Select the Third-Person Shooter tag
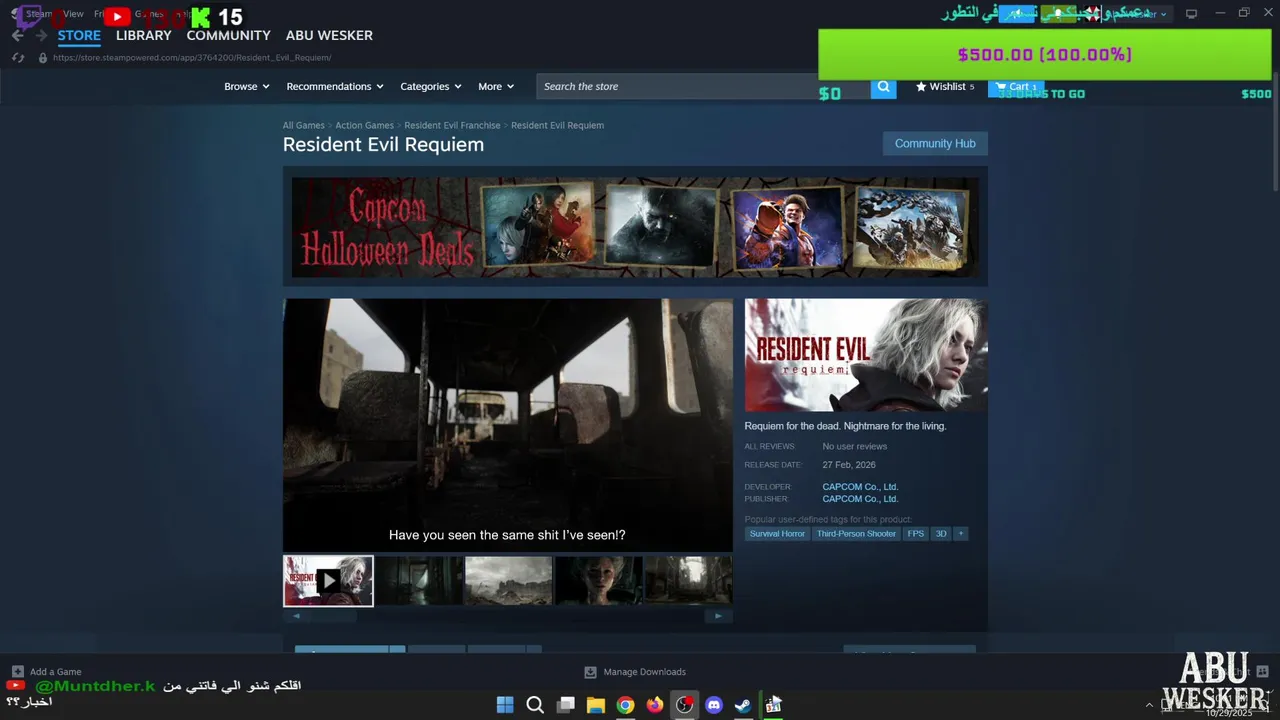The image size is (1280, 720). [856, 534]
